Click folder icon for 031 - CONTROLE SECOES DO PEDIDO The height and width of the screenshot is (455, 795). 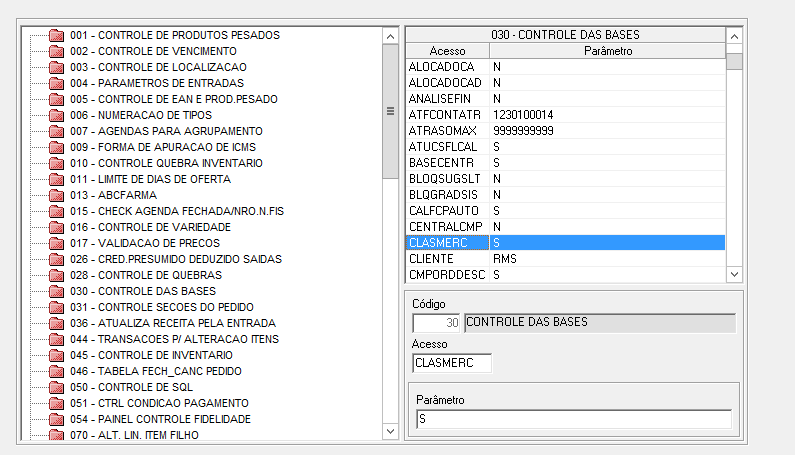tap(56, 307)
